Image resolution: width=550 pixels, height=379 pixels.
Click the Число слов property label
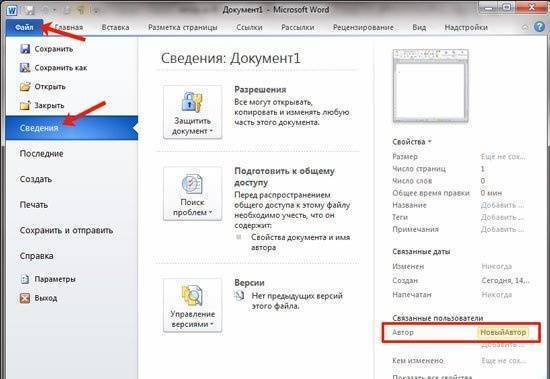point(412,181)
